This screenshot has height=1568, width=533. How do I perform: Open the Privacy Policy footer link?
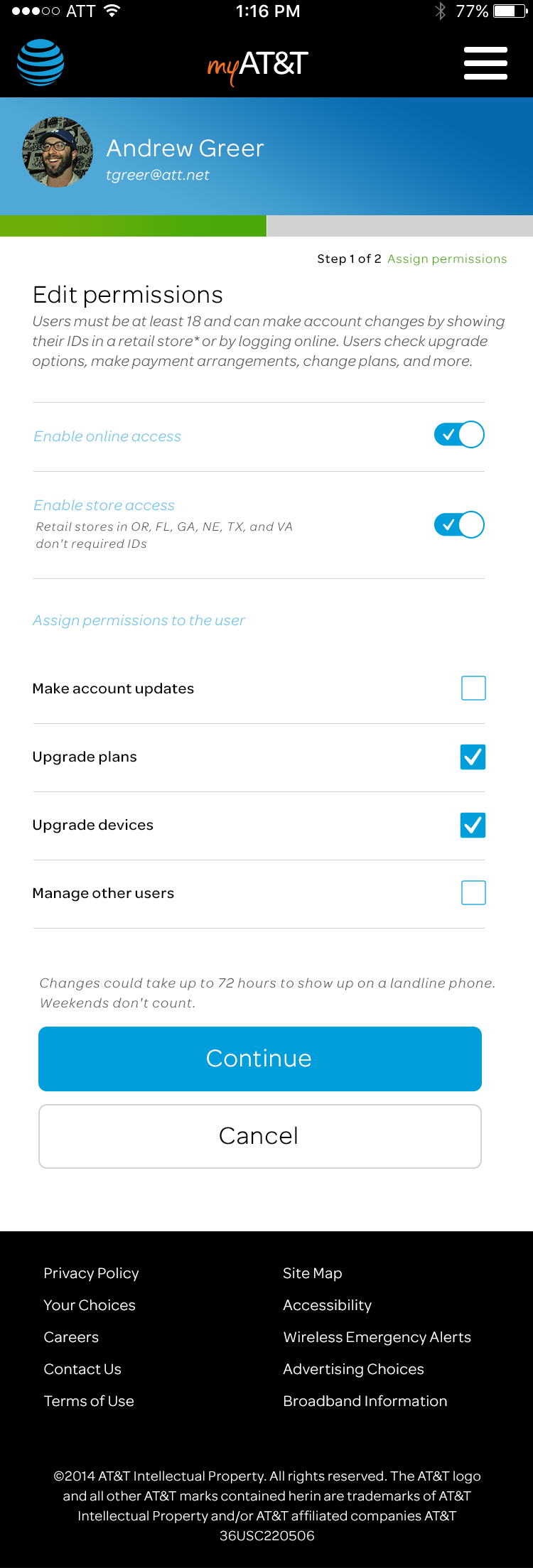(x=91, y=1273)
